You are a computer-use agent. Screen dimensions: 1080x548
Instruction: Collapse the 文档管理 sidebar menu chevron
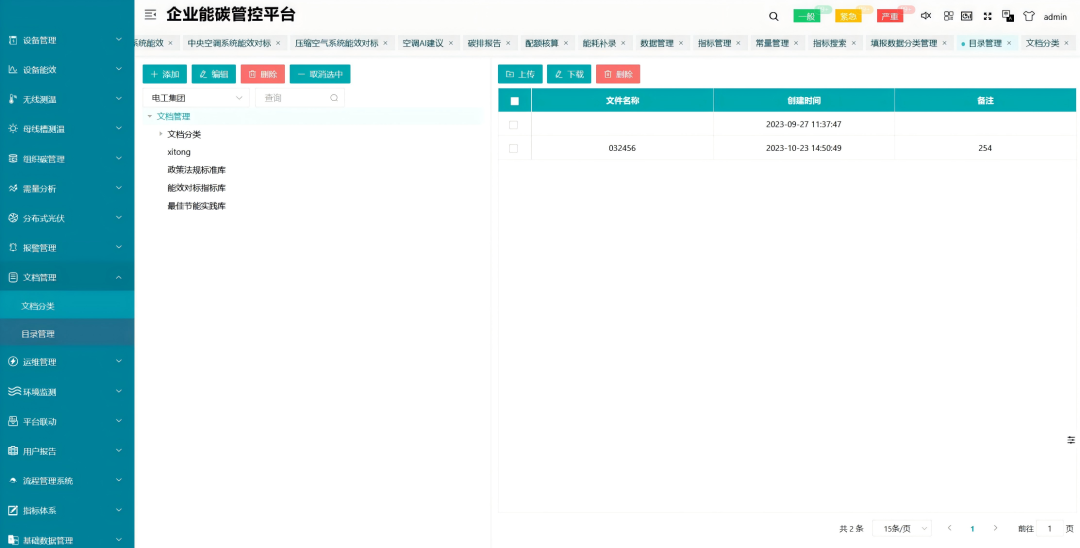tap(118, 277)
